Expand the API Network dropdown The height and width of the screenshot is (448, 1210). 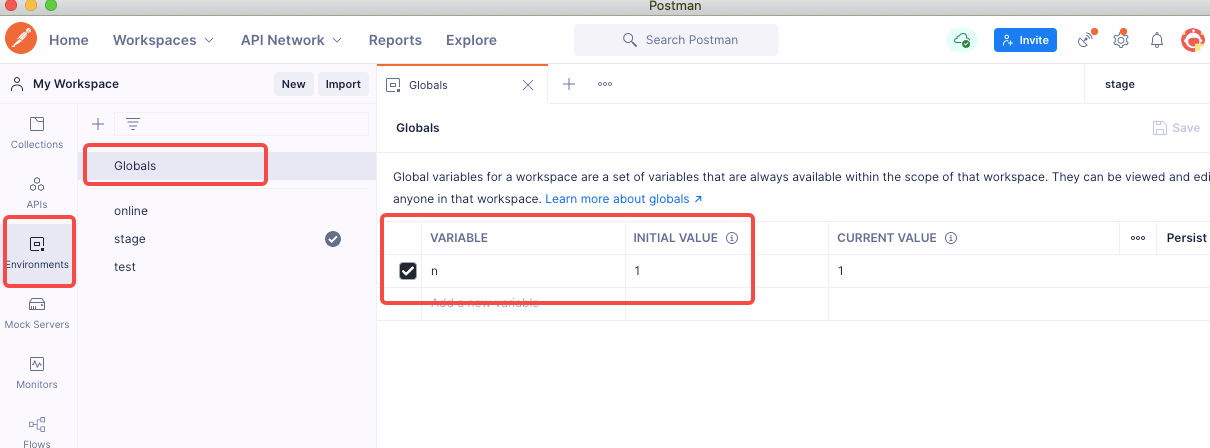coord(291,40)
